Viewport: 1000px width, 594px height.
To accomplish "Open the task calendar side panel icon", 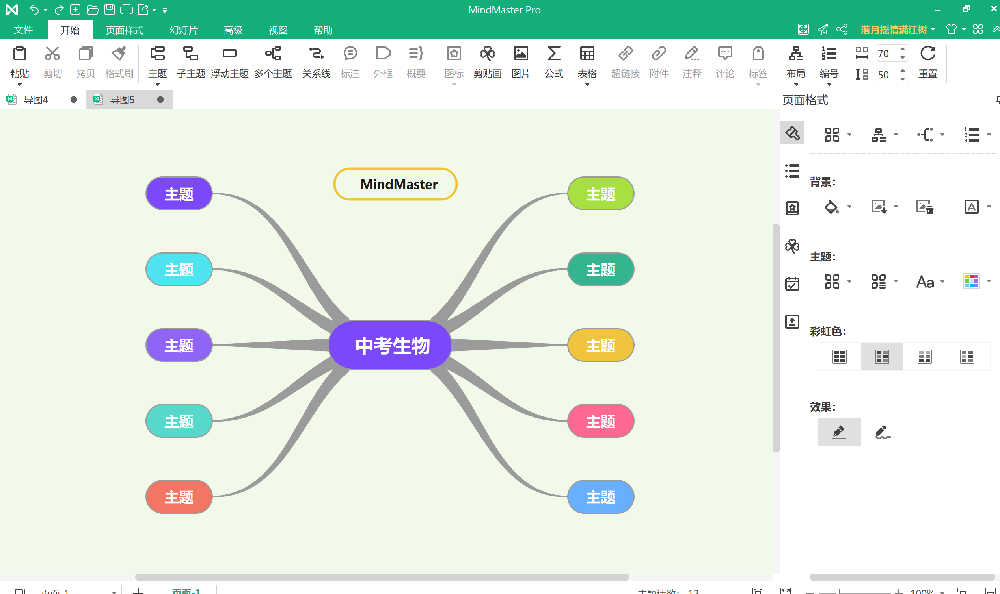I will coord(792,284).
